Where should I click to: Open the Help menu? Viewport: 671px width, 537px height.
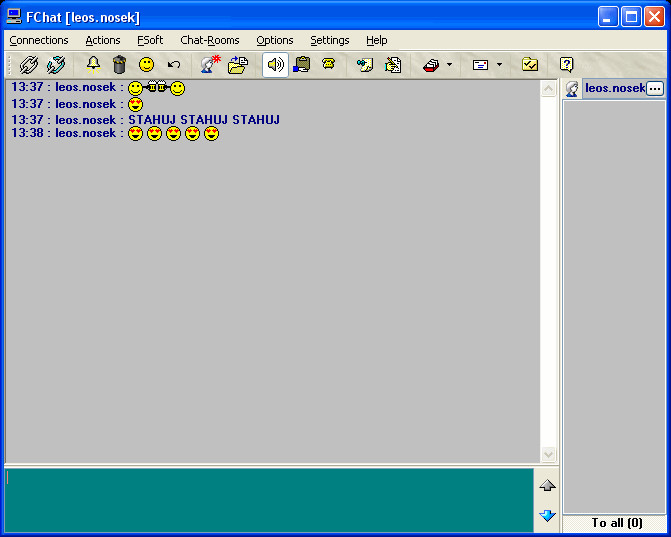[377, 40]
